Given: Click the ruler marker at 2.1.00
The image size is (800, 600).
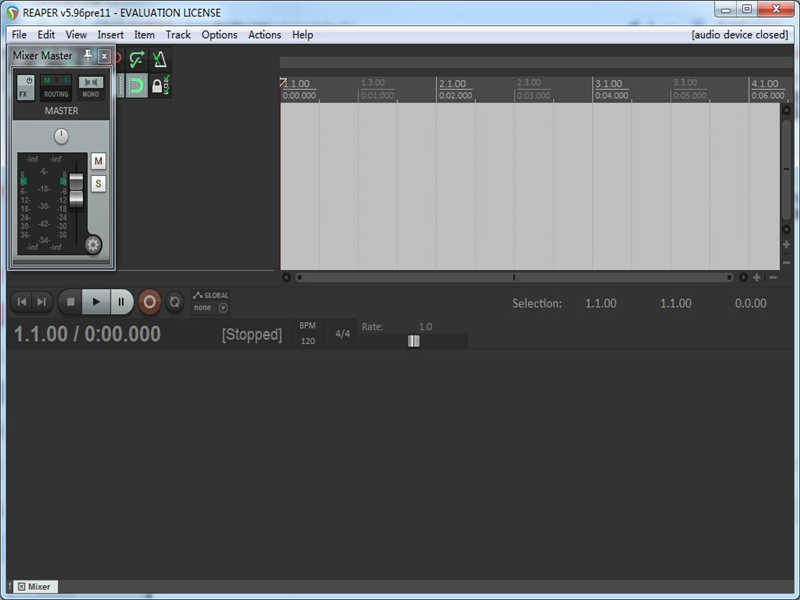Looking at the screenshot, I should click(x=453, y=84).
